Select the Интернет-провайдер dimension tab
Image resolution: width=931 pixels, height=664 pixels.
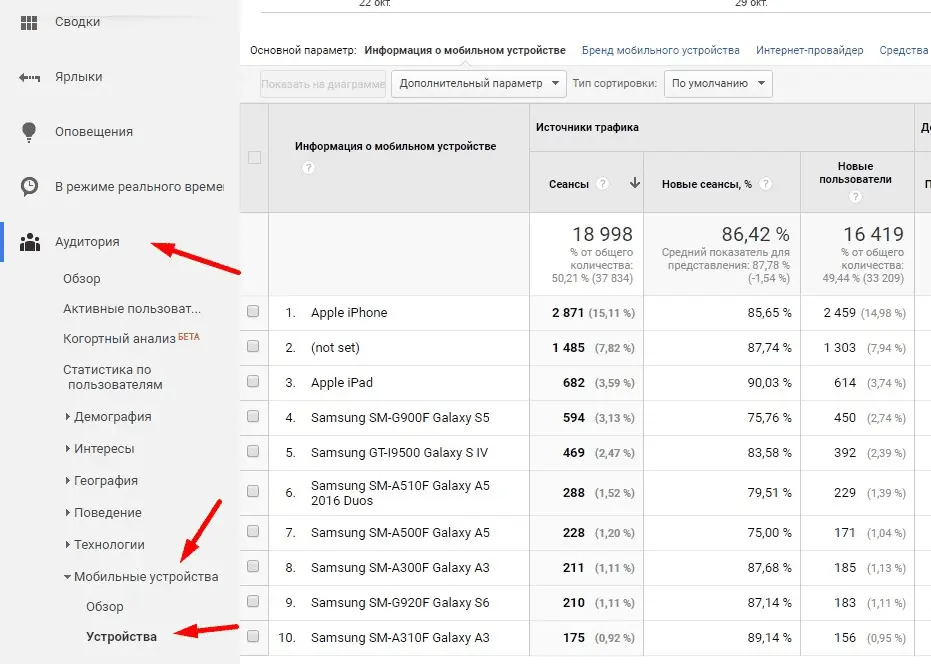(809, 50)
